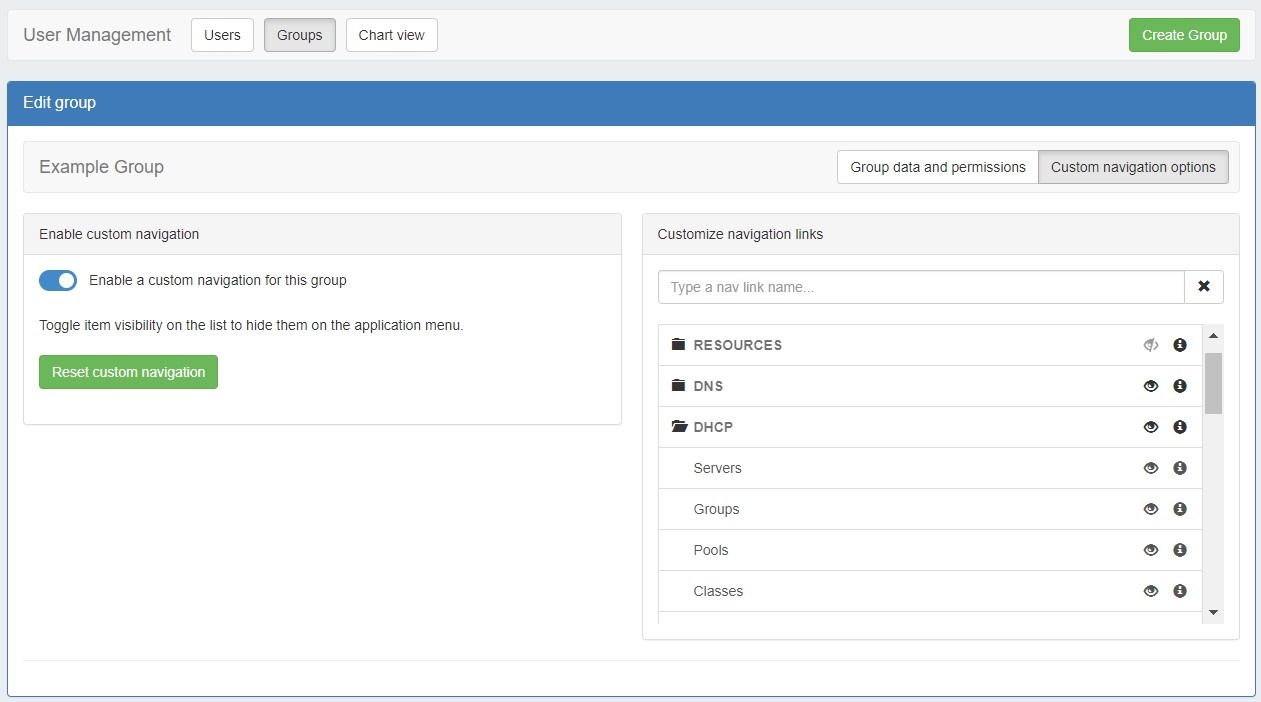Click the info icon for Servers
Image resolution: width=1261 pixels, height=702 pixels.
1180,468
